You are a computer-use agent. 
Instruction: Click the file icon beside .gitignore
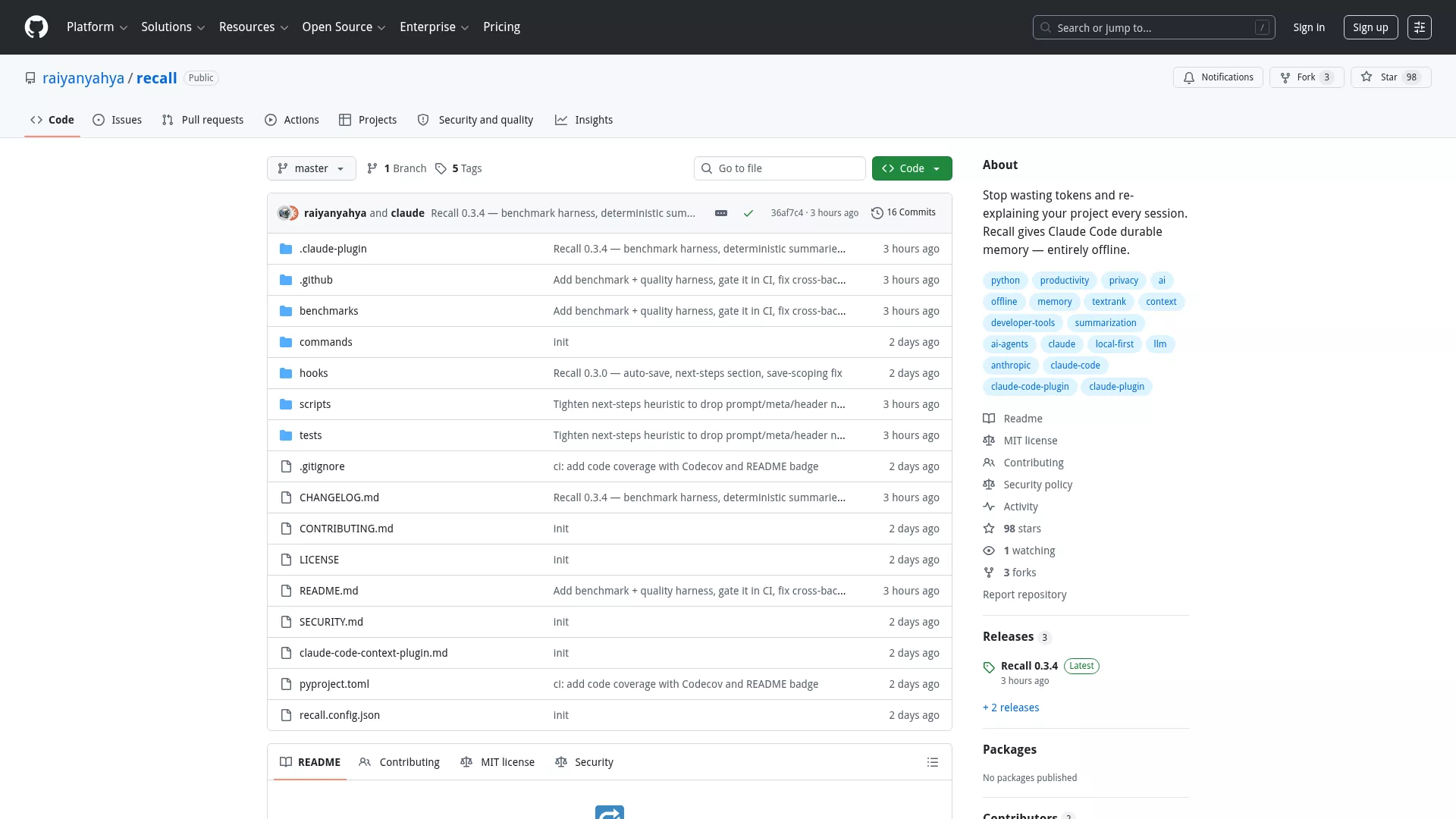[x=286, y=466]
